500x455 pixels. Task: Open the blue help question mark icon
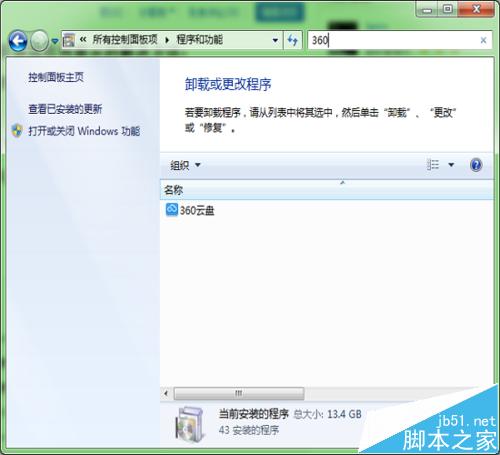click(476, 165)
